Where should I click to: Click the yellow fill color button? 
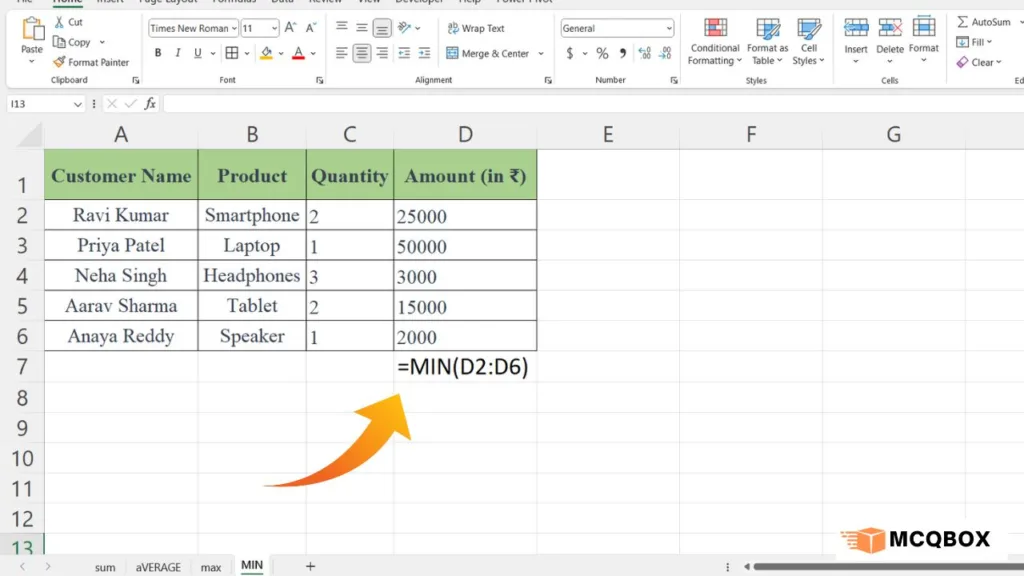click(x=267, y=53)
